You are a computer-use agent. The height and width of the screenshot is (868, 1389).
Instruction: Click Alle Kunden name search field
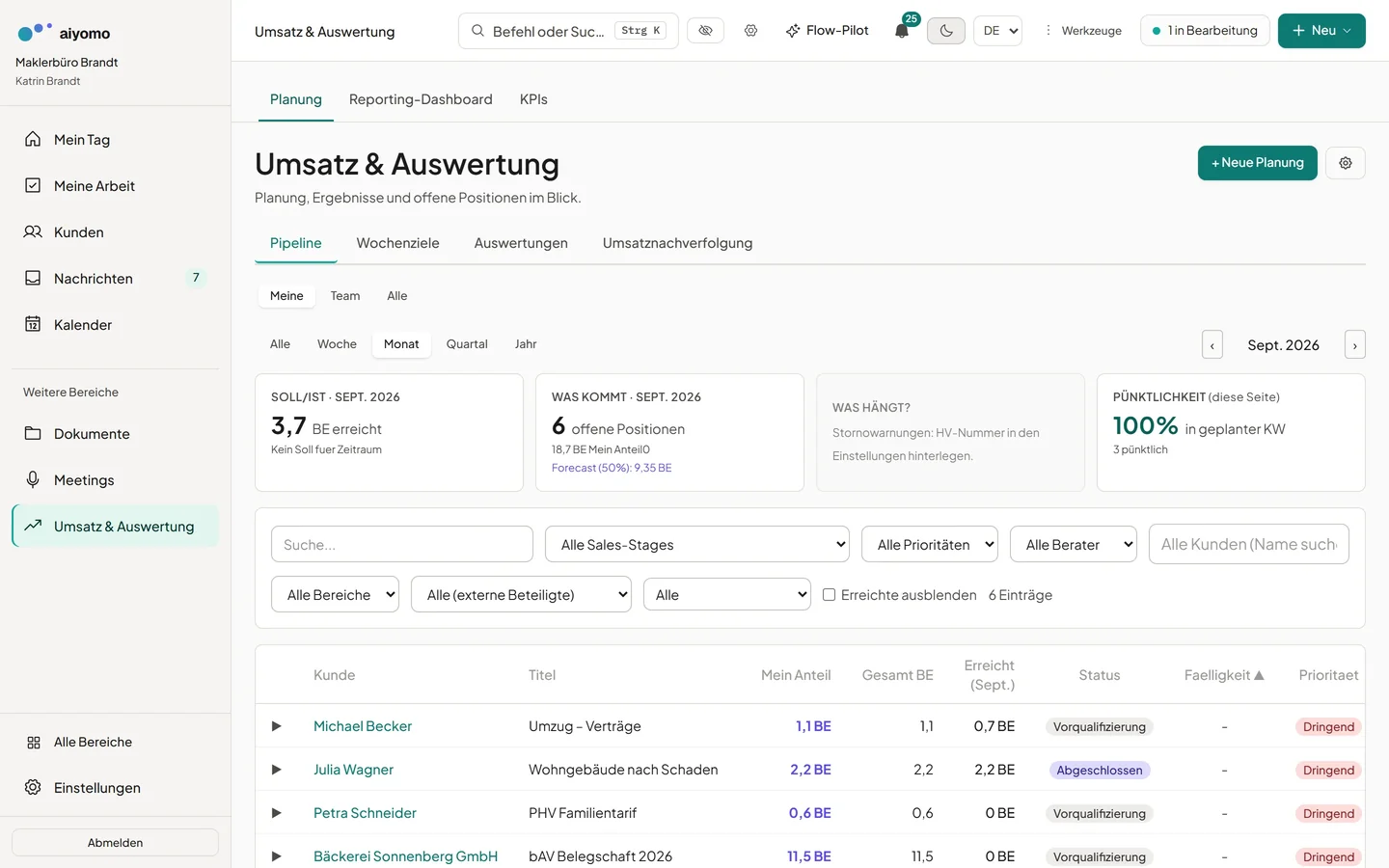[1249, 545]
